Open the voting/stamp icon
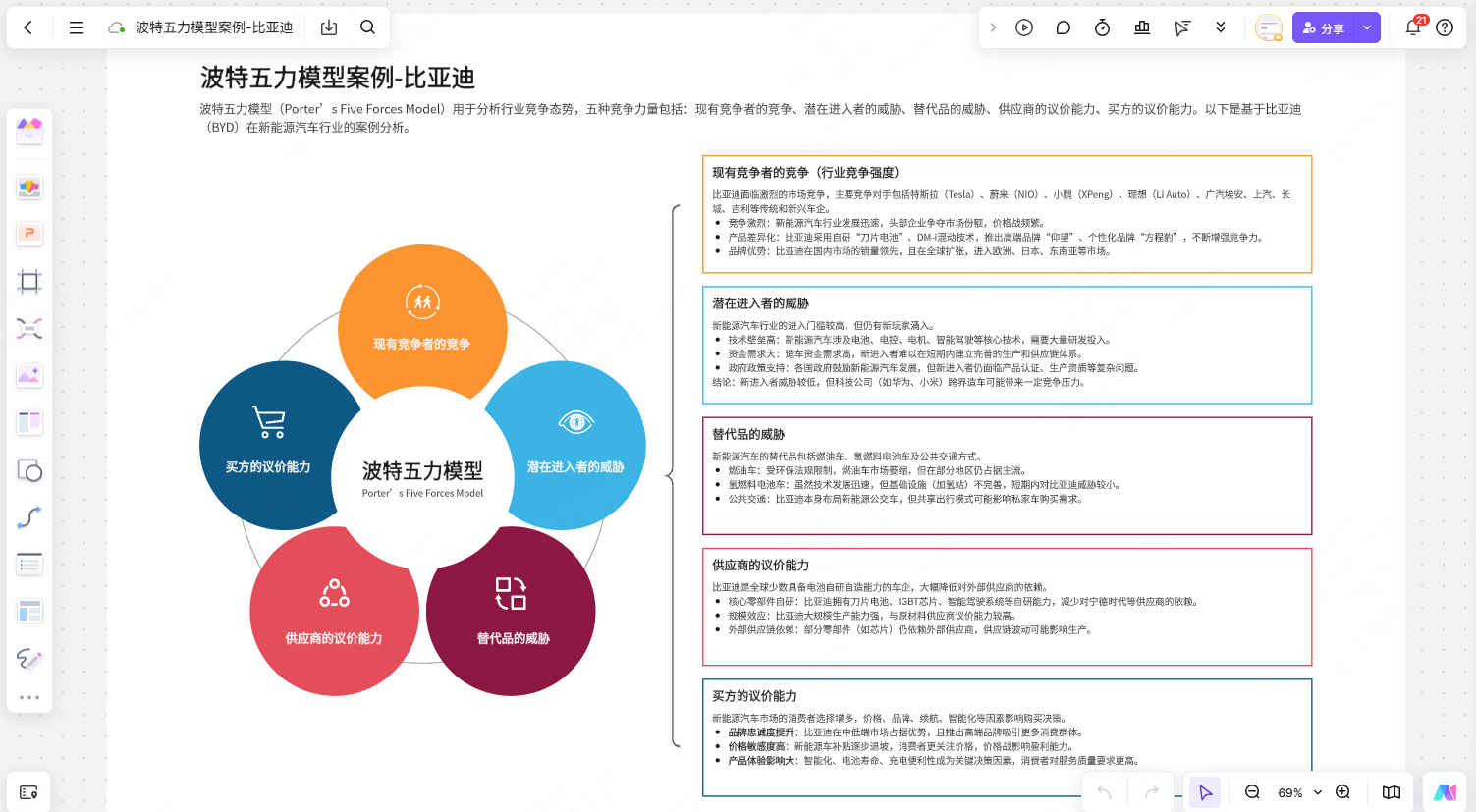 1141,27
